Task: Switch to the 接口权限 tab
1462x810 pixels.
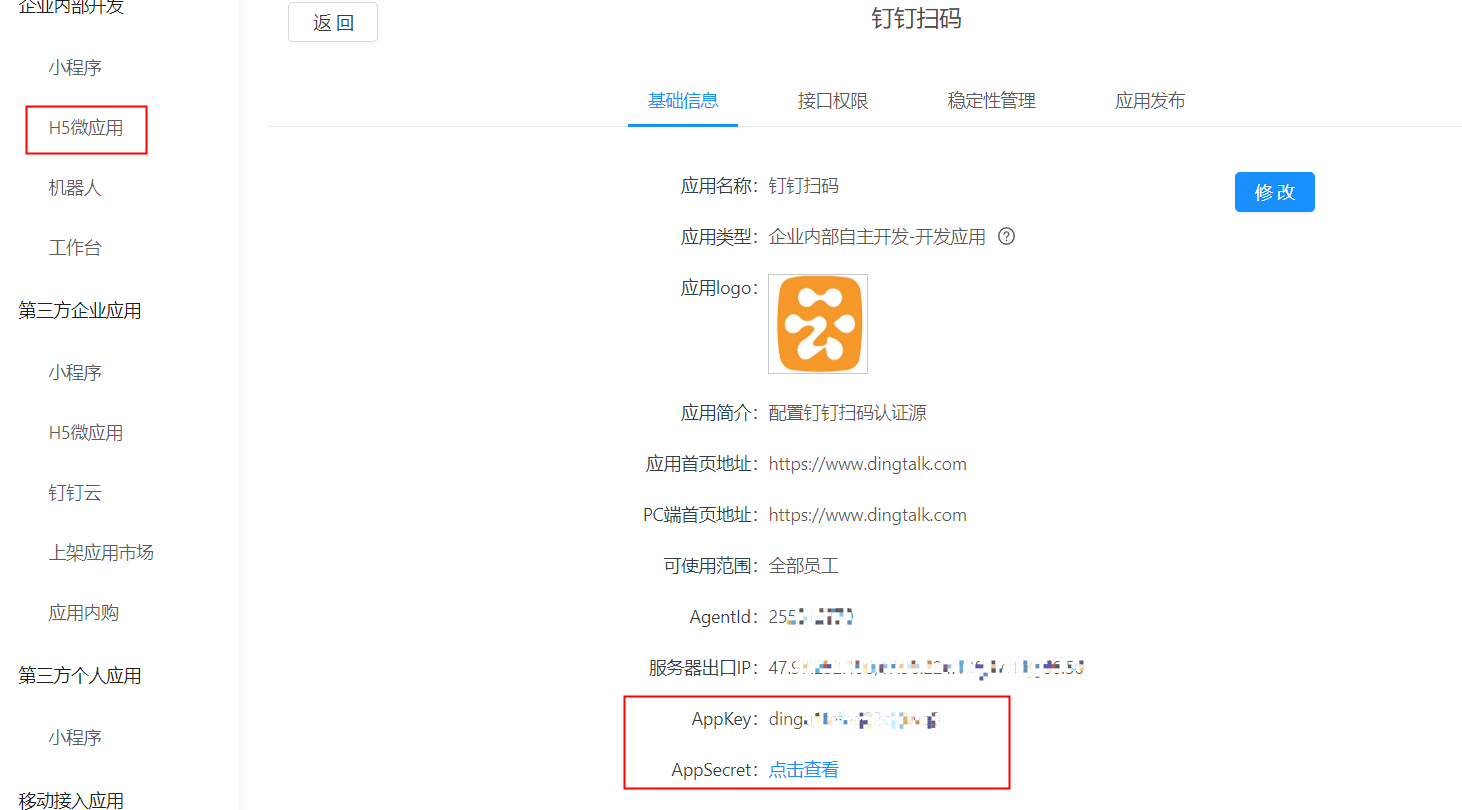Action: click(833, 100)
